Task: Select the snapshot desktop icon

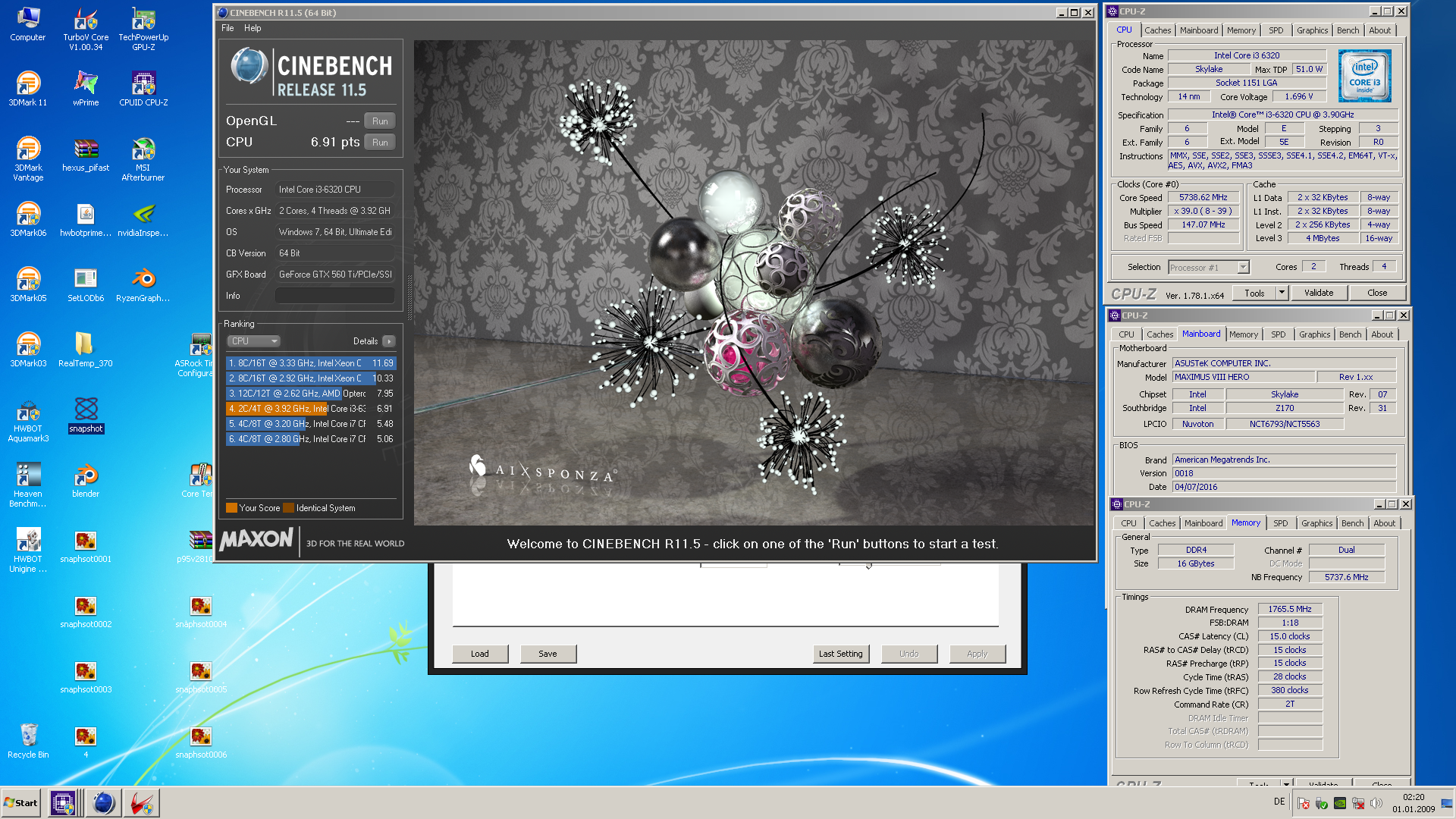Action: click(x=86, y=415)
